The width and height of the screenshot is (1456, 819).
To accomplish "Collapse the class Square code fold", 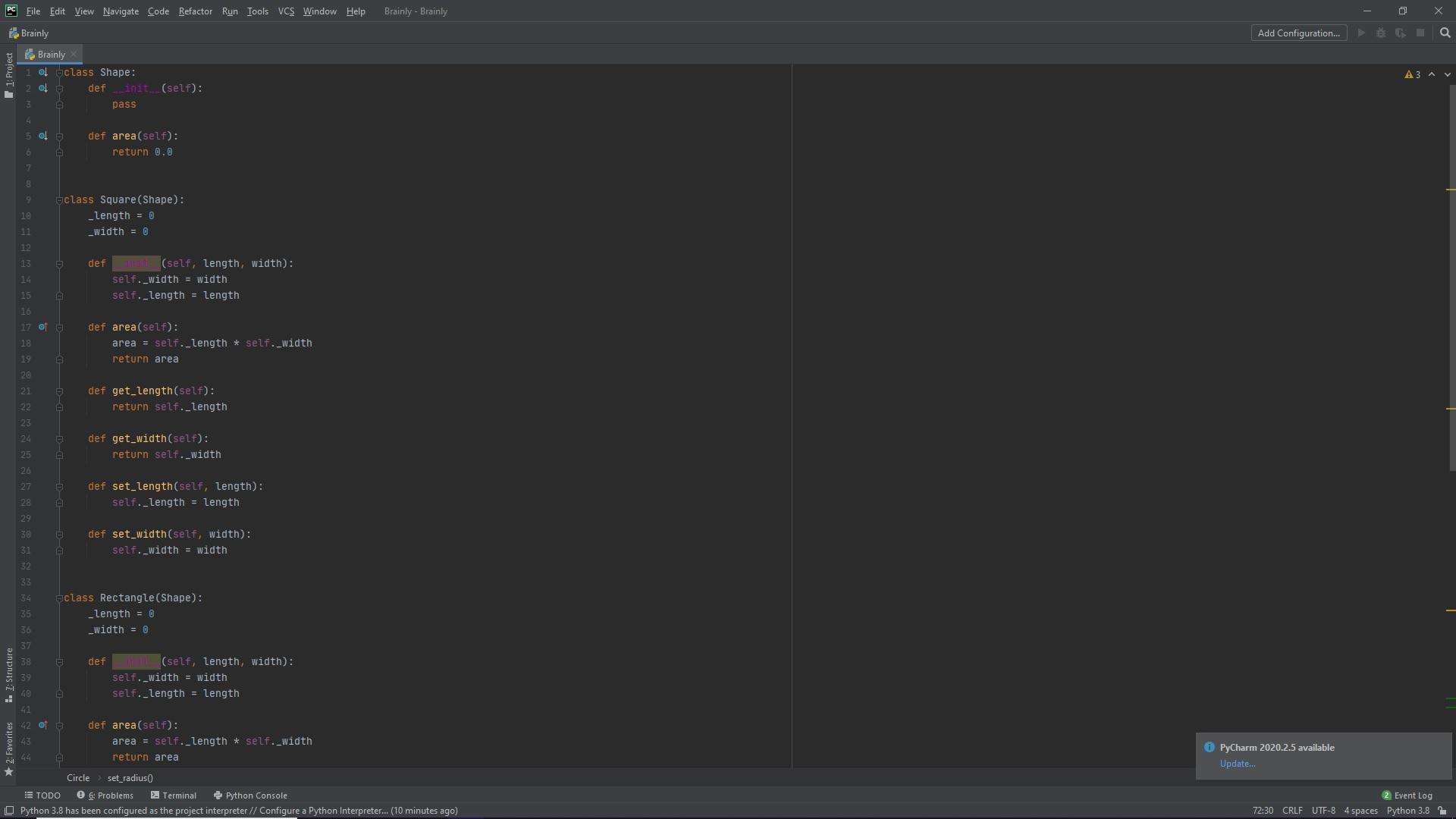I will click(x=59, y=200).
